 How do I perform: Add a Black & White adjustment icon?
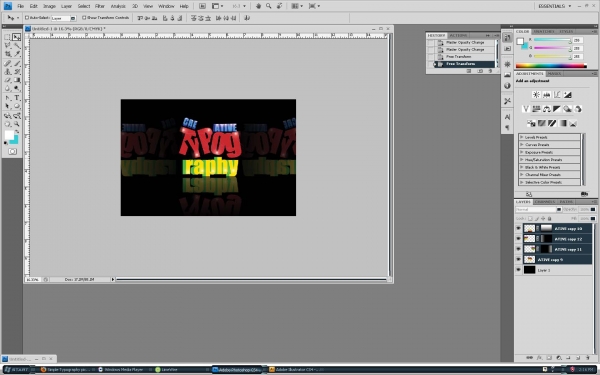pyautogui.click(x=557, y=109)
